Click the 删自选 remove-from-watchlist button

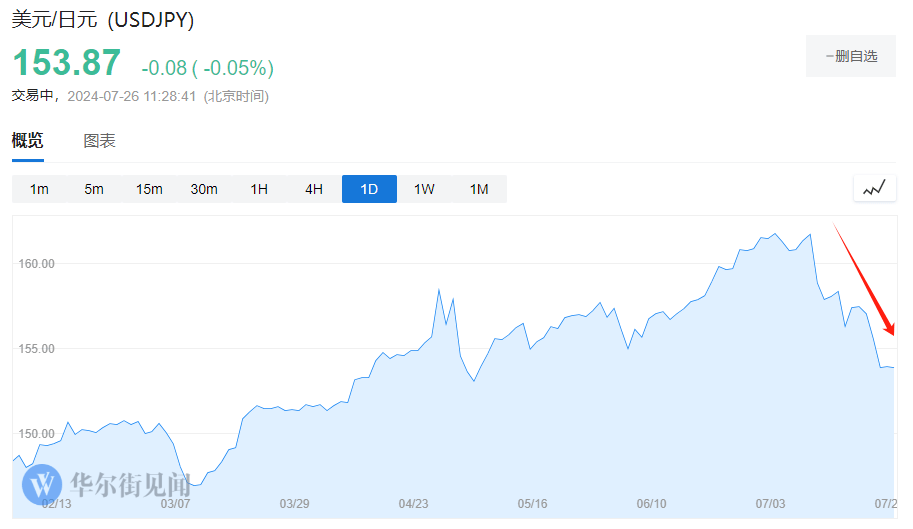pos(851,56)
